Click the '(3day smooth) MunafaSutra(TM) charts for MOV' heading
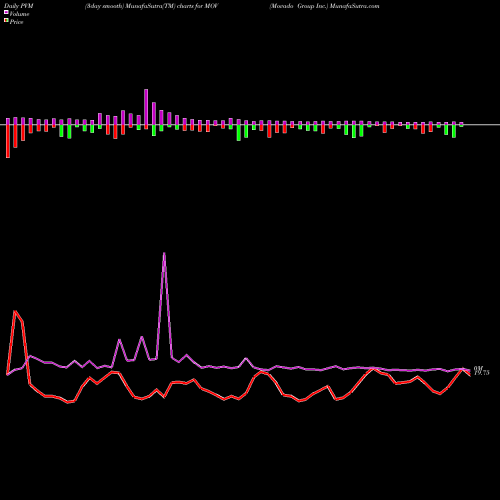This screenshot has width=500, height=500. tap(151, 6)
